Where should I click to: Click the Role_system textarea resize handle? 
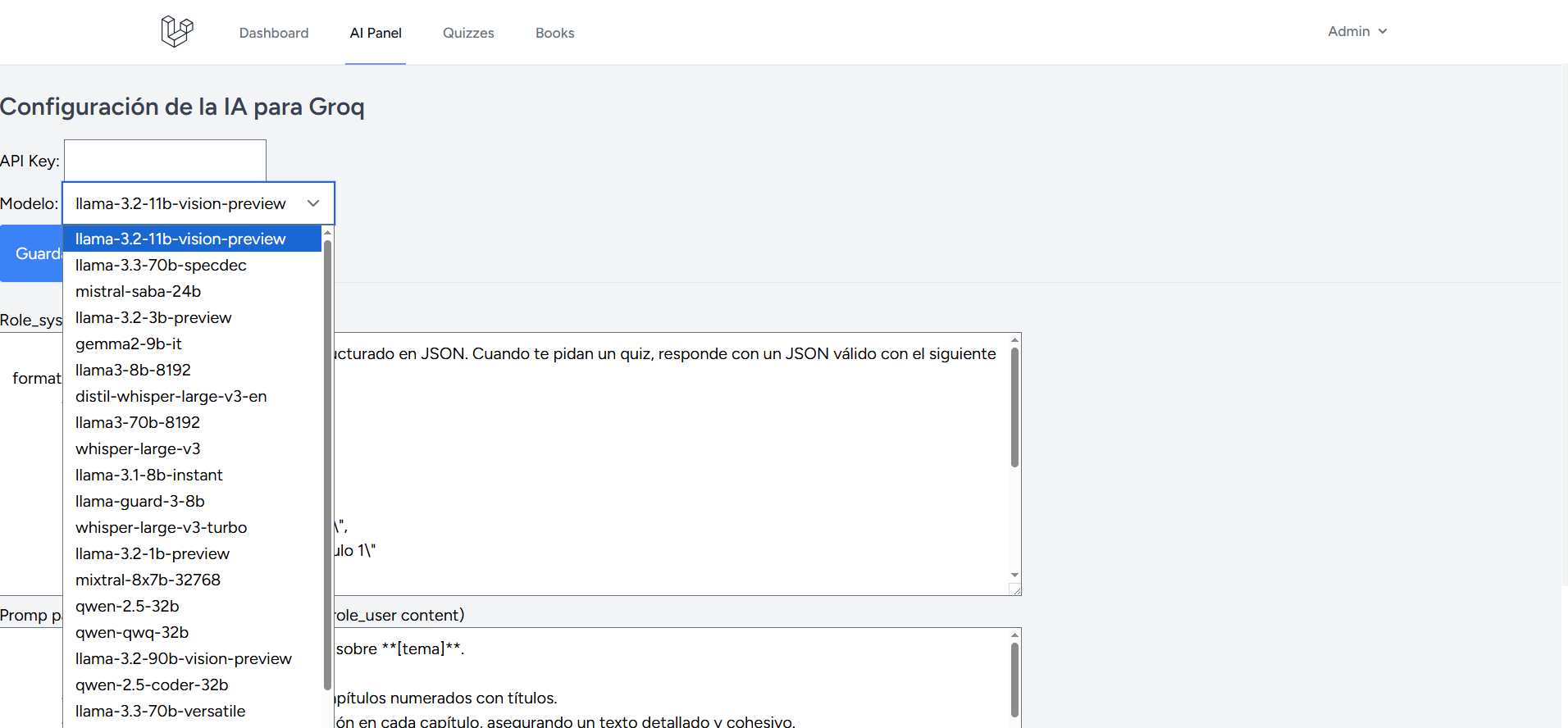tap(1015, 589)
